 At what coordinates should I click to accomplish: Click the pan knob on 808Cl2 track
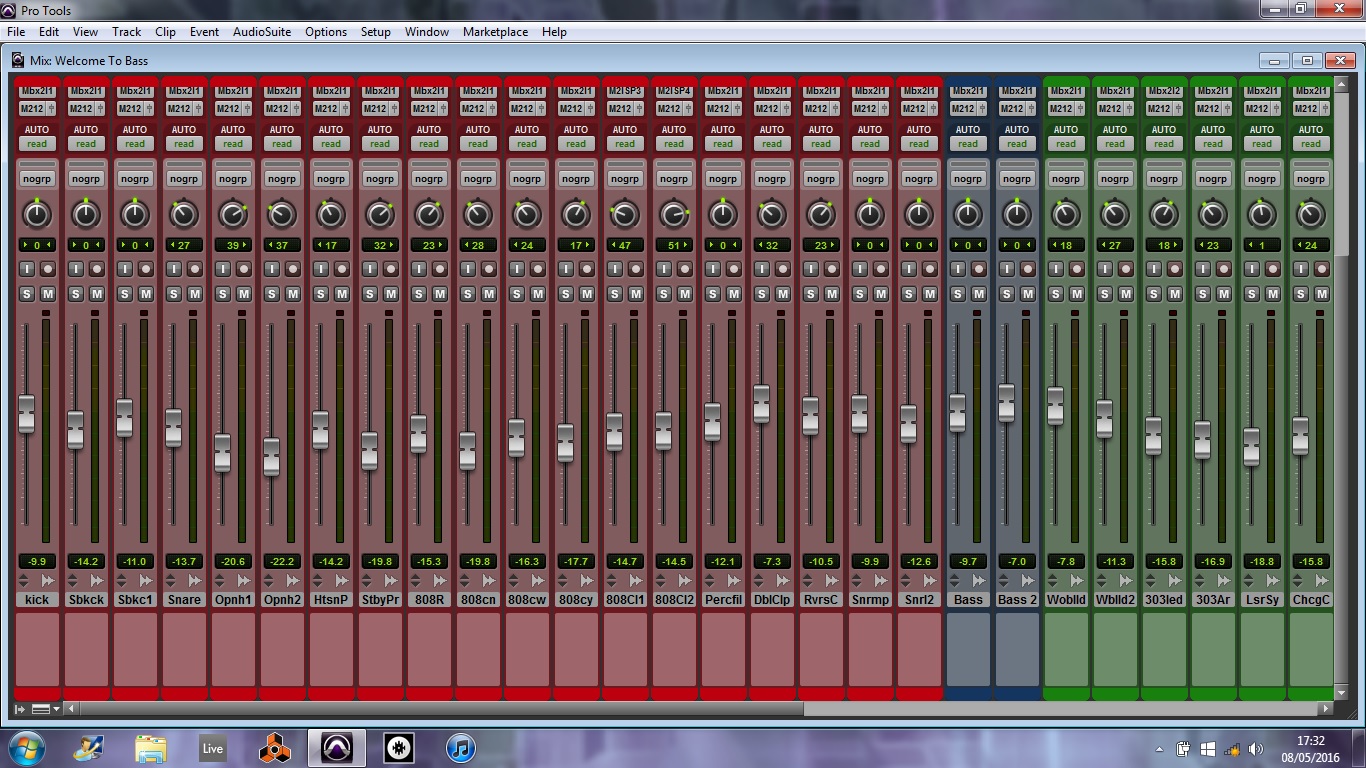click(674, 214)
